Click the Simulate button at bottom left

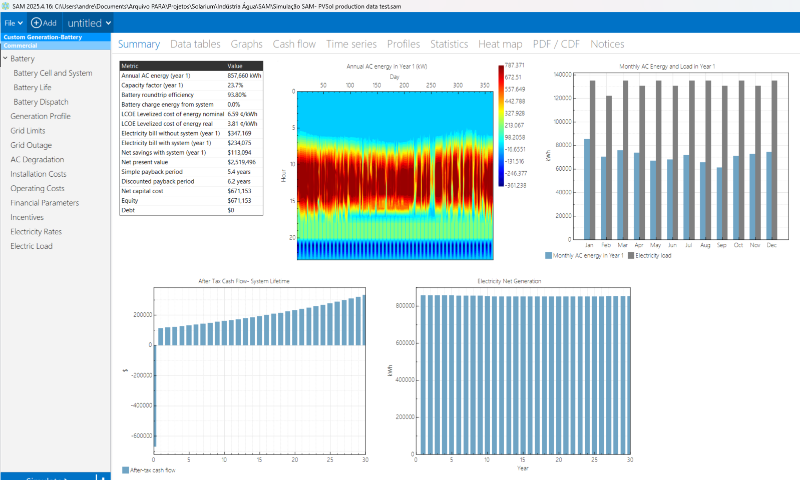click(x=48, y=477)
